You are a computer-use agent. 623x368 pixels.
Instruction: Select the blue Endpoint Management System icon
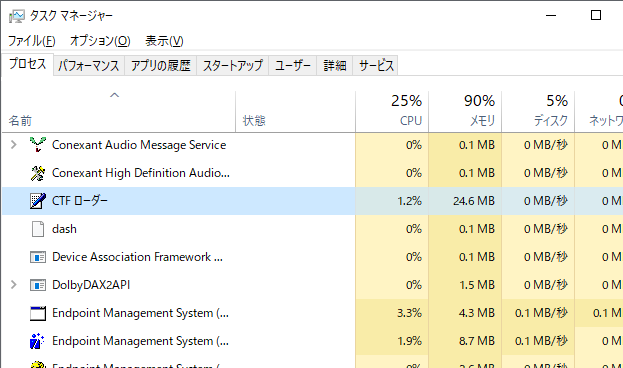pyautogui.click(x=37, y=341)
